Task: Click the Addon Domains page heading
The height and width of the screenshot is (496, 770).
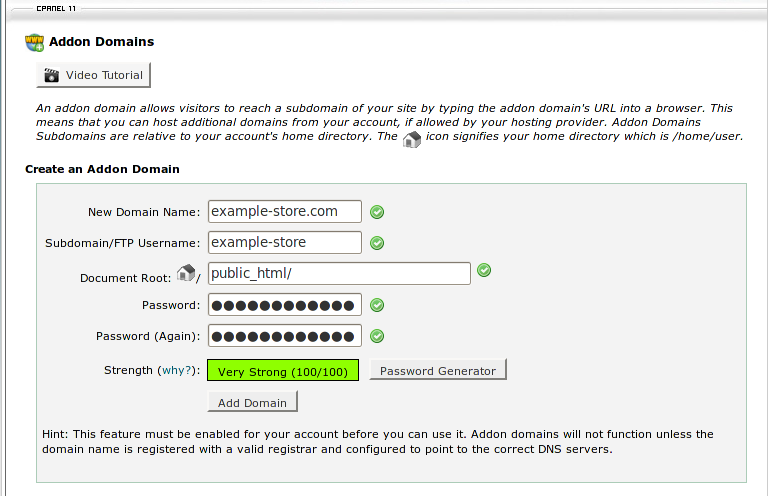Action: [101, 43]
